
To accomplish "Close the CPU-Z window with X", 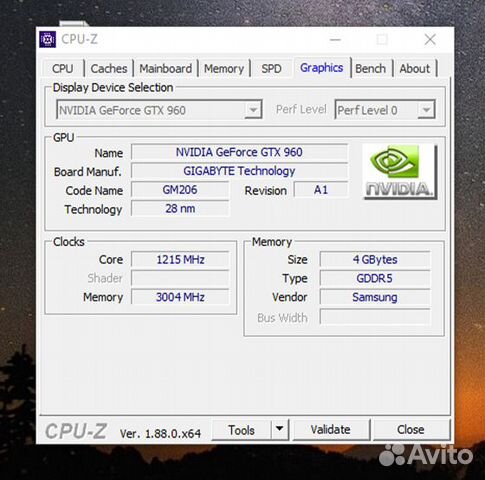I will 430,39.
